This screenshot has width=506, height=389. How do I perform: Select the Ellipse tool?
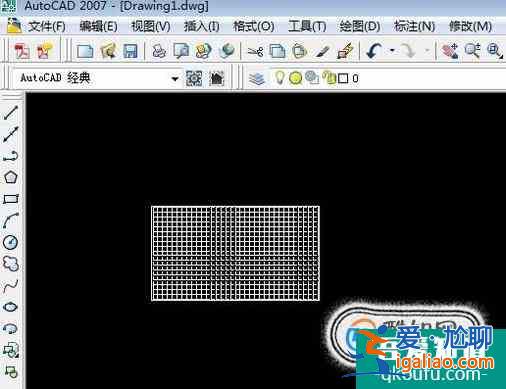pyautogui.click(x=11, y=307)
